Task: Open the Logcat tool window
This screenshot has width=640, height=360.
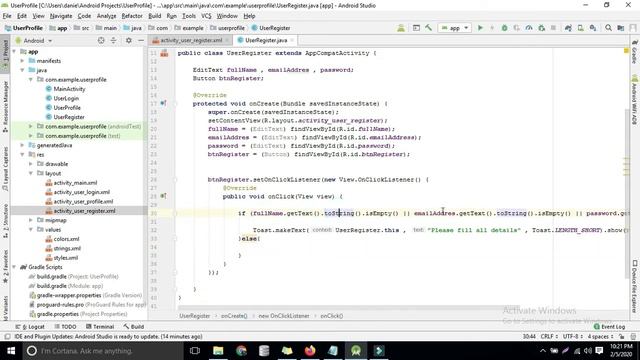Action: [x=30, y=327]
